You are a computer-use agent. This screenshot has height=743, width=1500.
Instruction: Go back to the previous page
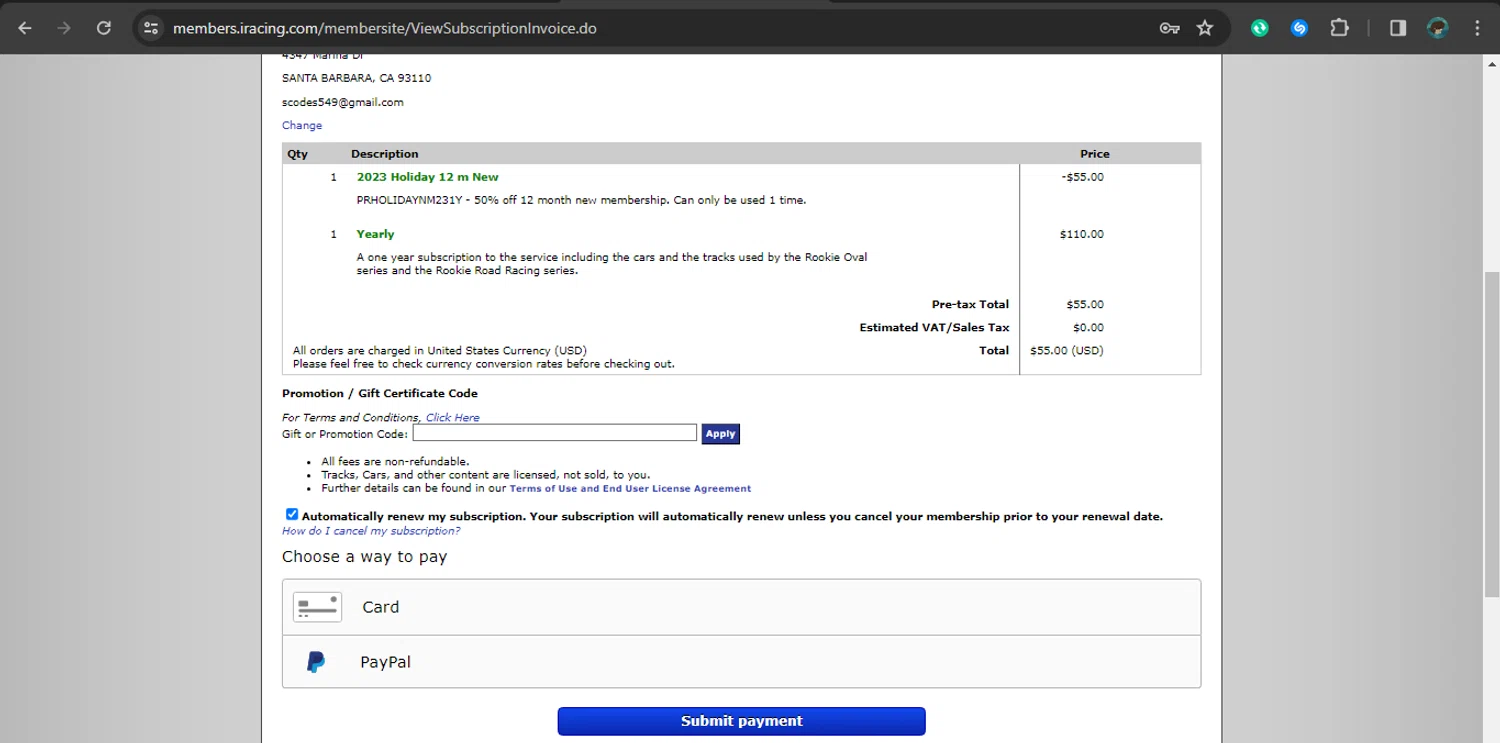(25, 28)
